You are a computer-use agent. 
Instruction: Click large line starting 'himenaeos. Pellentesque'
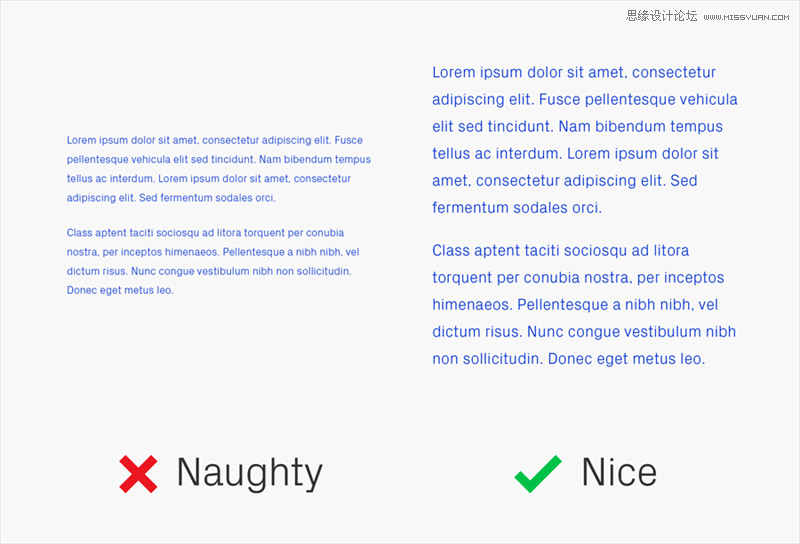tap(575, 305)
